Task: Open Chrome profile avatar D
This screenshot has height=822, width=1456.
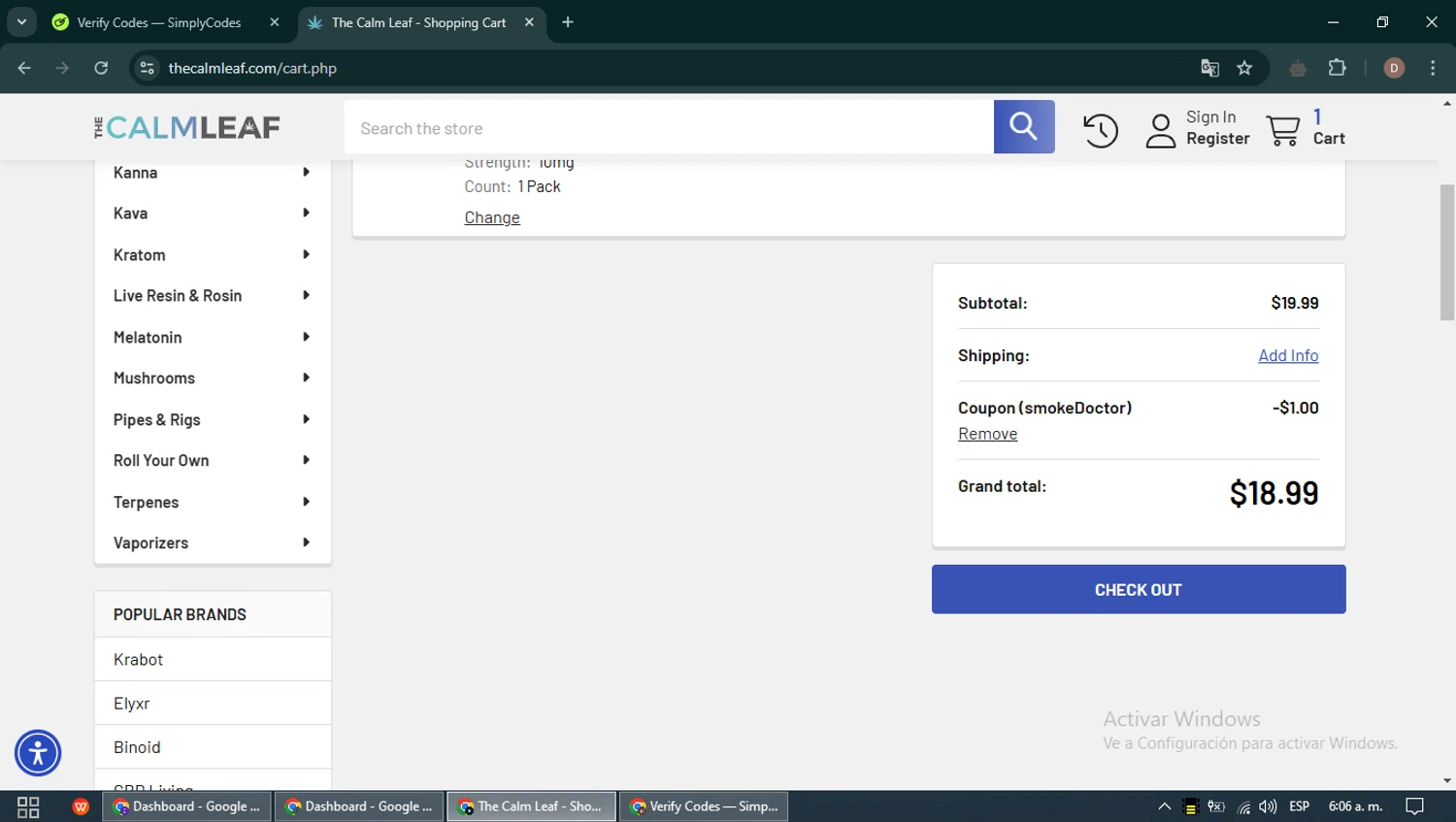Action: point(1394,68)
